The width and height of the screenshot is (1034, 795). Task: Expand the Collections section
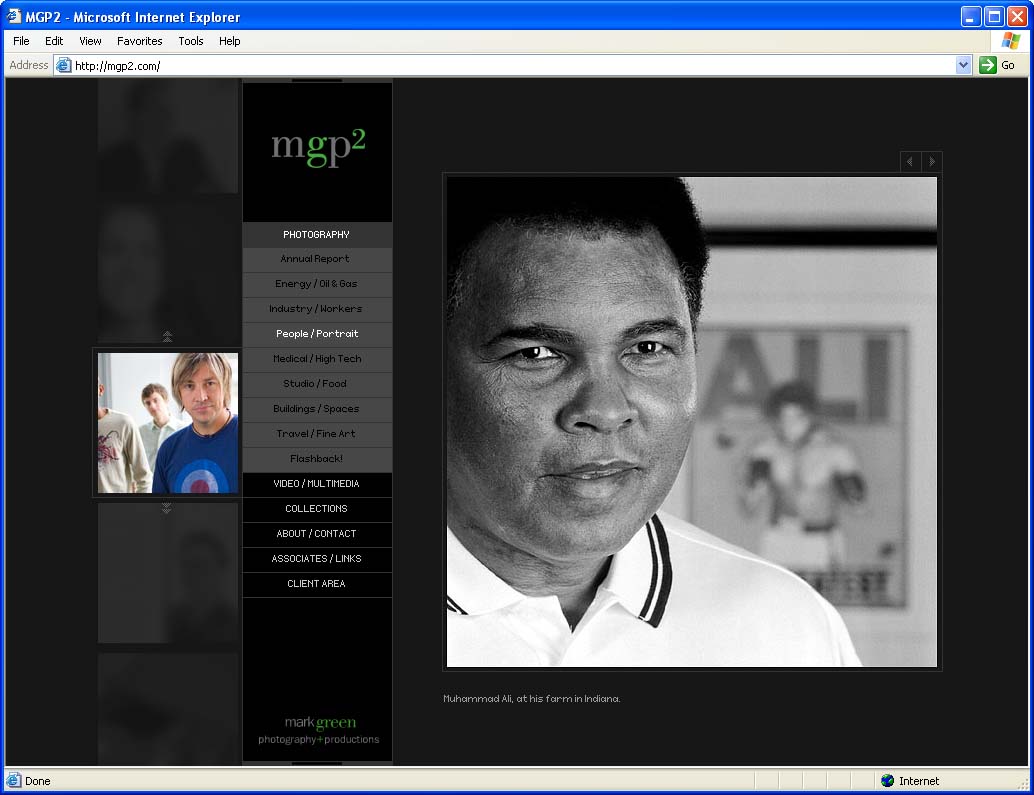pos(316,509)
